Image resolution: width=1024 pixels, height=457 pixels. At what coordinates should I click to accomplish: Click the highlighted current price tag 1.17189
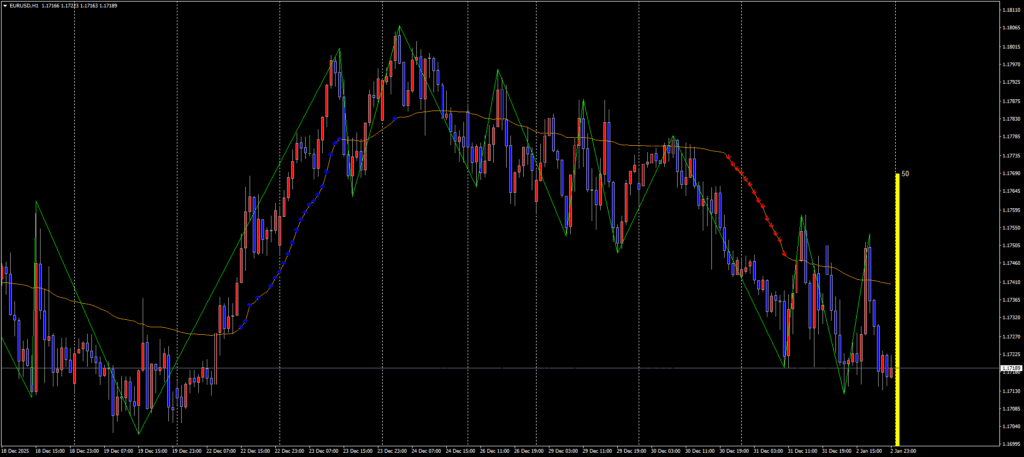(x=1009, y=369)
